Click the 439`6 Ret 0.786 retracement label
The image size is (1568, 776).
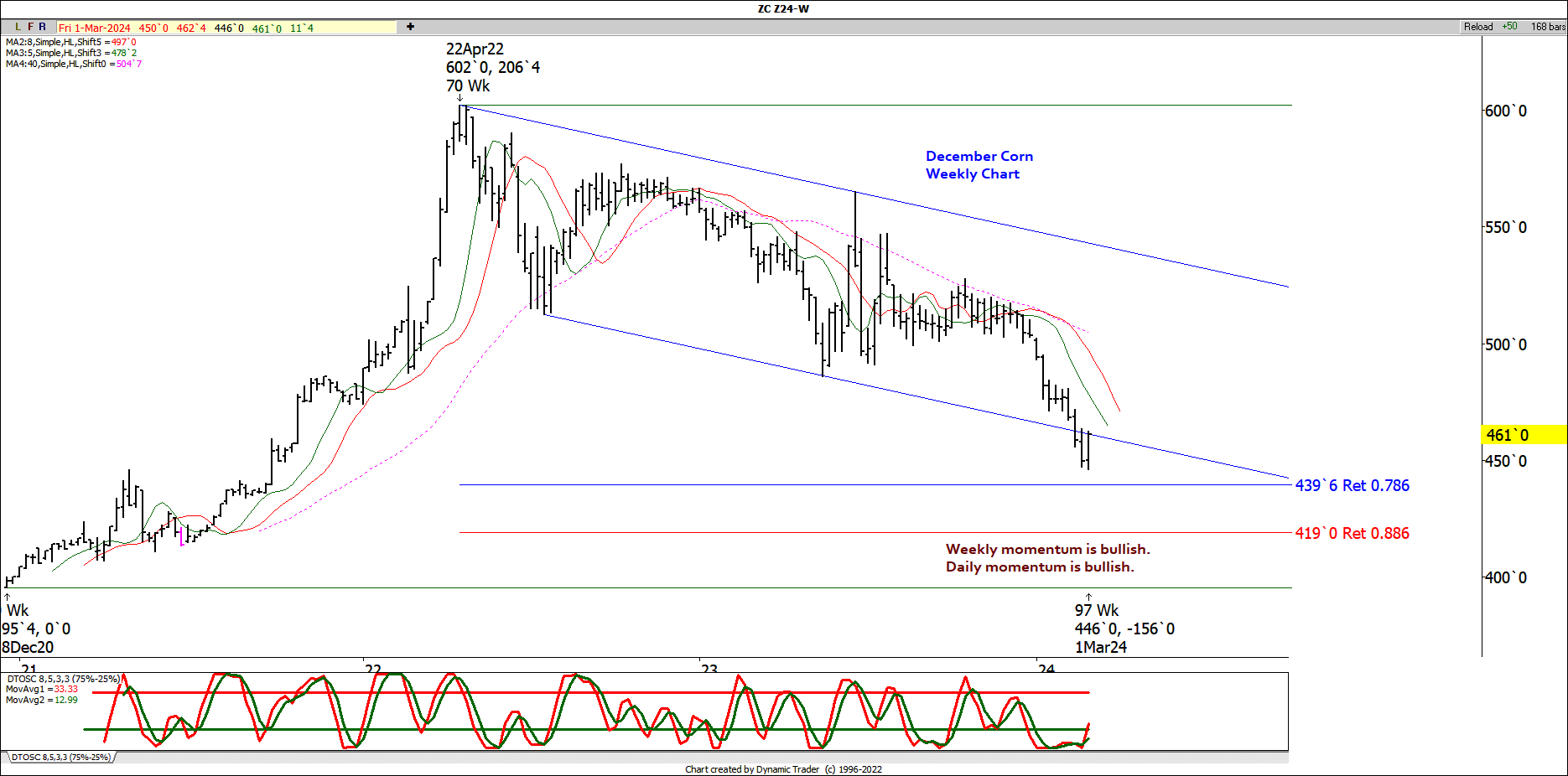[x=1353, y=485]
